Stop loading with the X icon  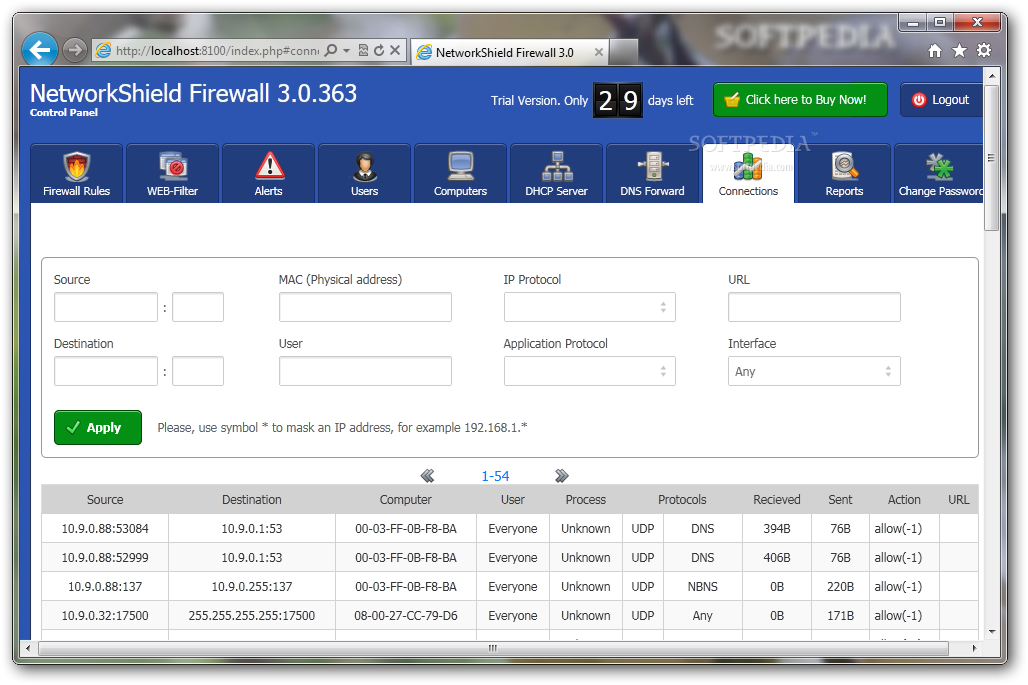point(395,50)
